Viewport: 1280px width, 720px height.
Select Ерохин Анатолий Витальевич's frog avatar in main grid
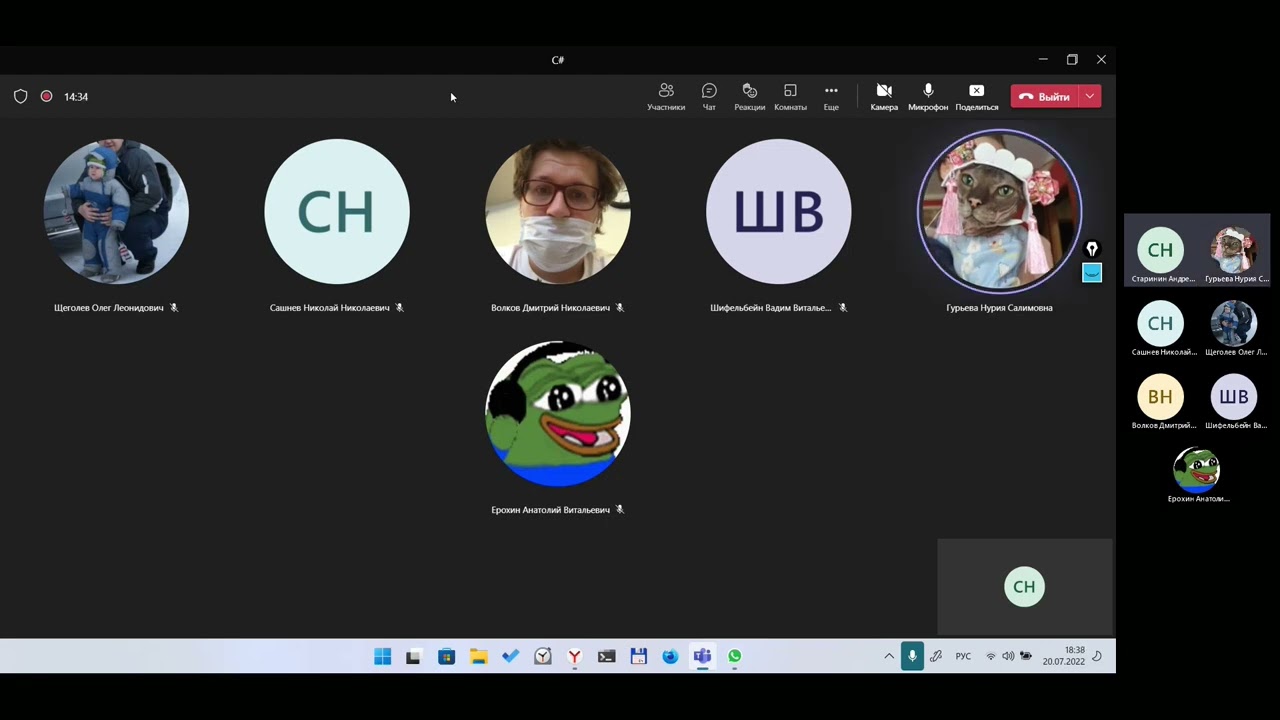tap(558, 414)
